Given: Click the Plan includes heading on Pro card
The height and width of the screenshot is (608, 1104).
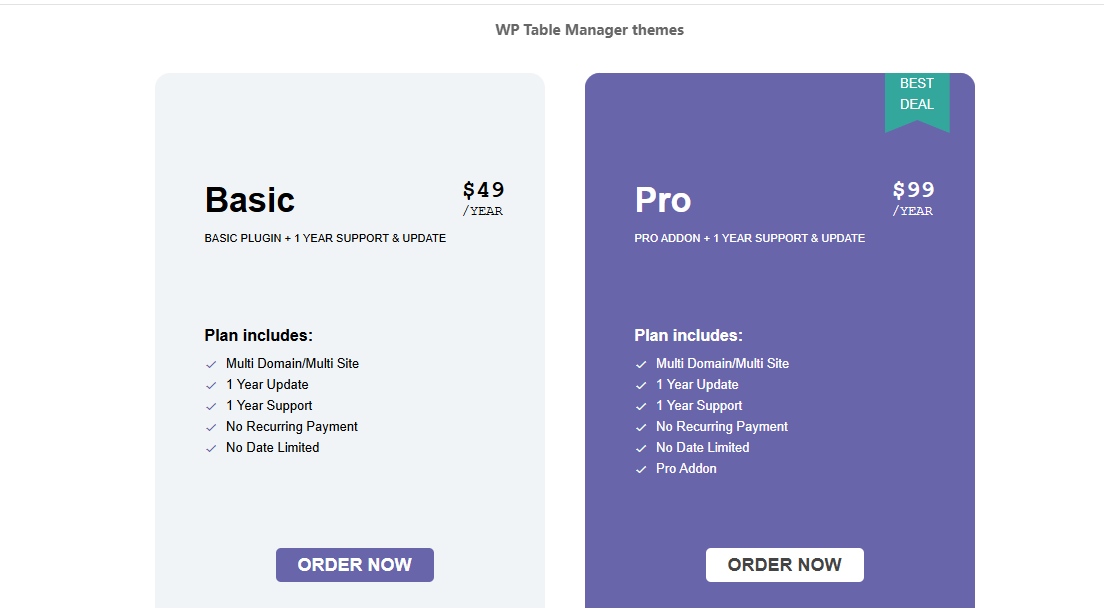Looking at the screenshot, I should (687, 335).
